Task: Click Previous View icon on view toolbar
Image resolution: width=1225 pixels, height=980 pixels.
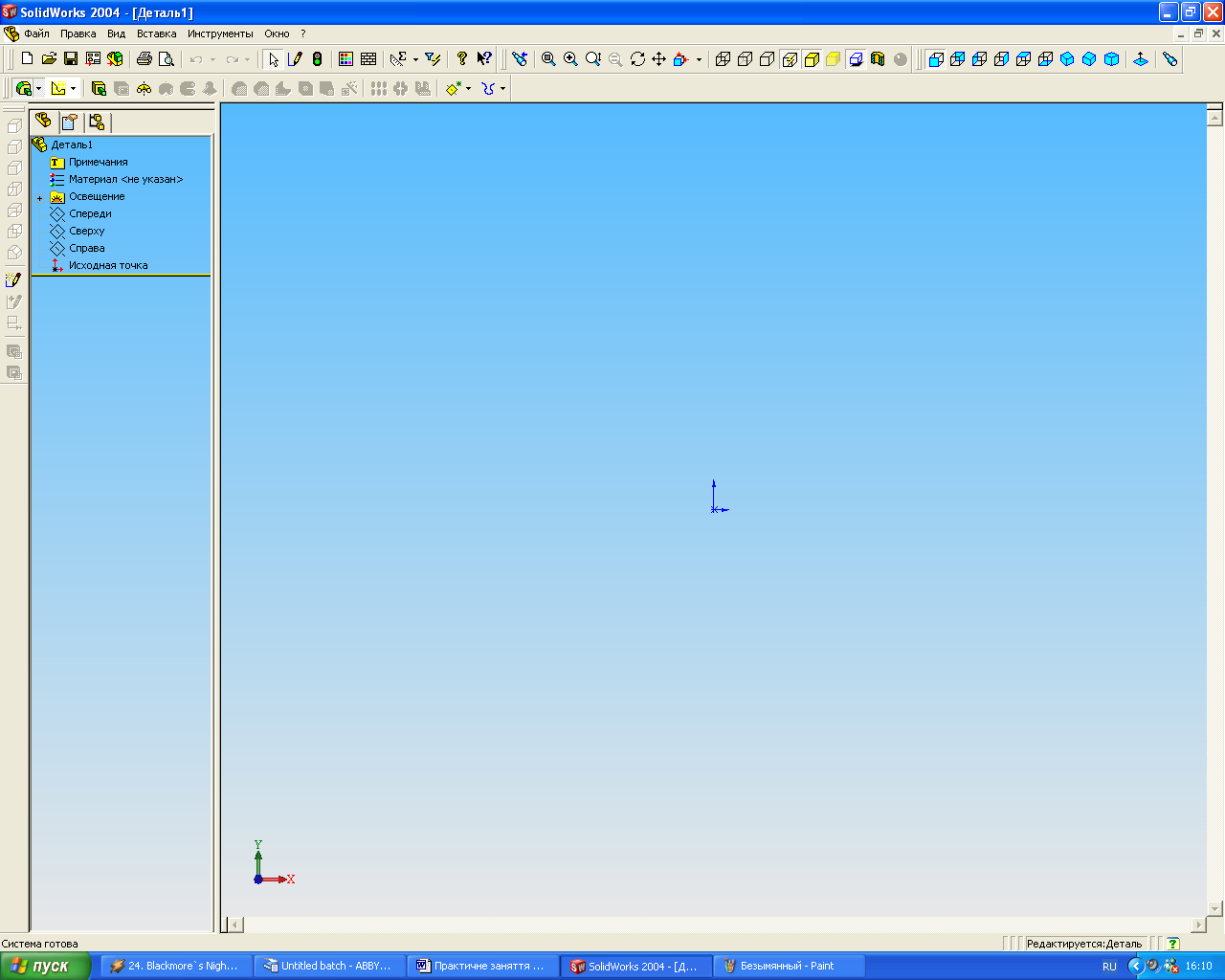Action: click(x=520, y=59)
